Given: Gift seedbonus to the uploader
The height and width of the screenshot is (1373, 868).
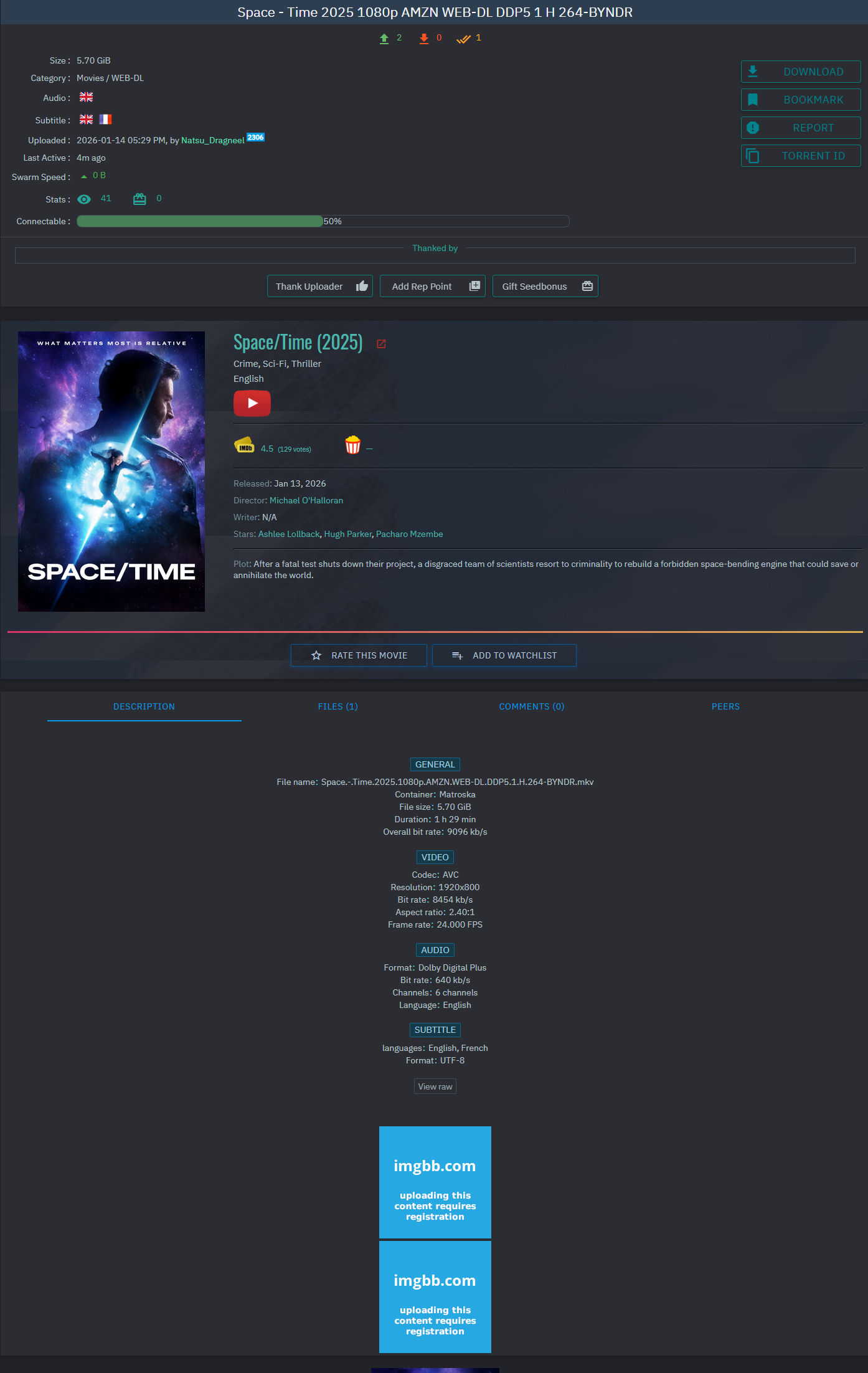Looking at the screenshot, I should point(545,286).
